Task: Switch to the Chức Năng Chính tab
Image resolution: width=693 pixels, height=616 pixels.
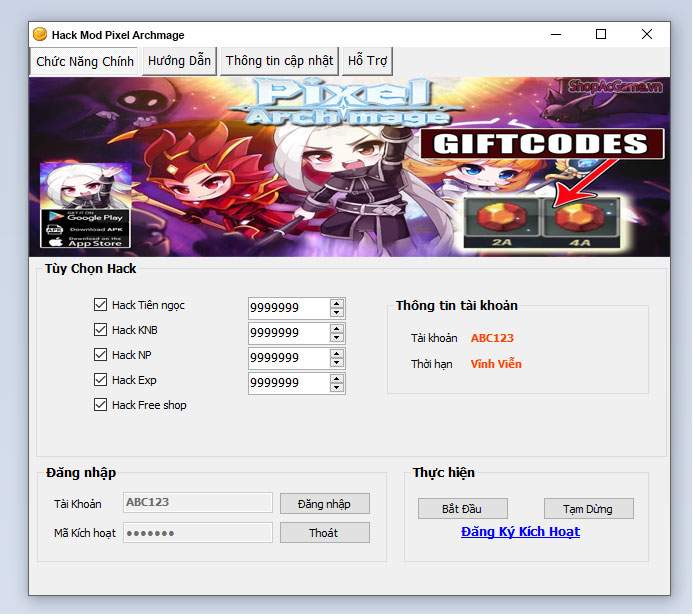Action: tap(85, 61)
